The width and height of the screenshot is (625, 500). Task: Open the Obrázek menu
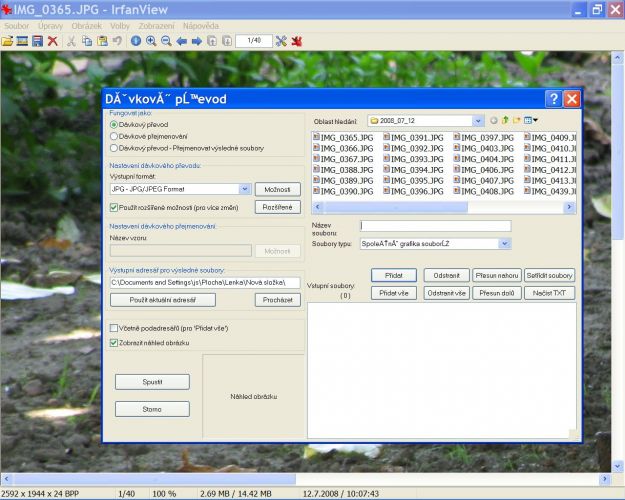[x=86, y=26]
